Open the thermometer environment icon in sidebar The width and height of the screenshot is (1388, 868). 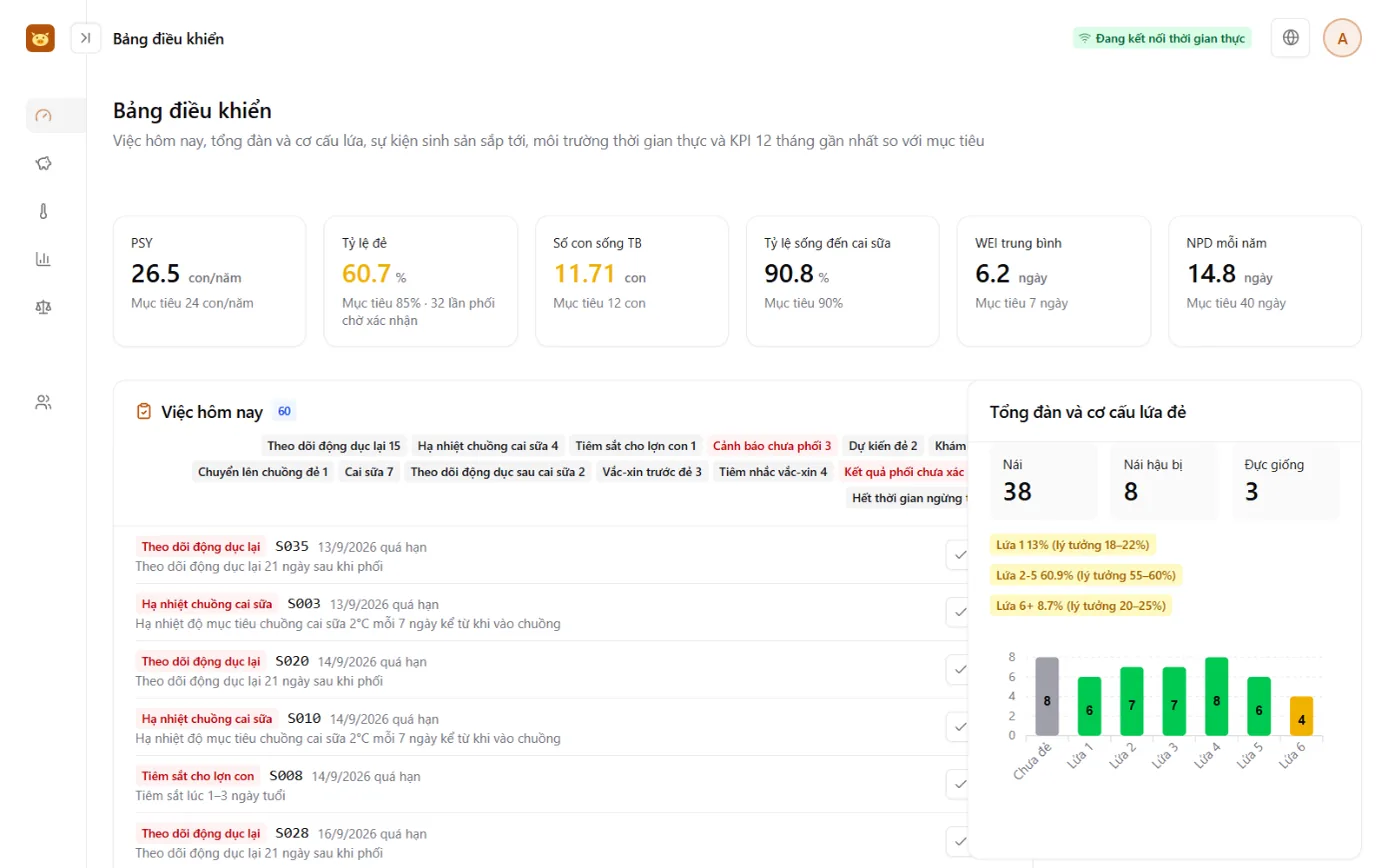click(43, 211)
